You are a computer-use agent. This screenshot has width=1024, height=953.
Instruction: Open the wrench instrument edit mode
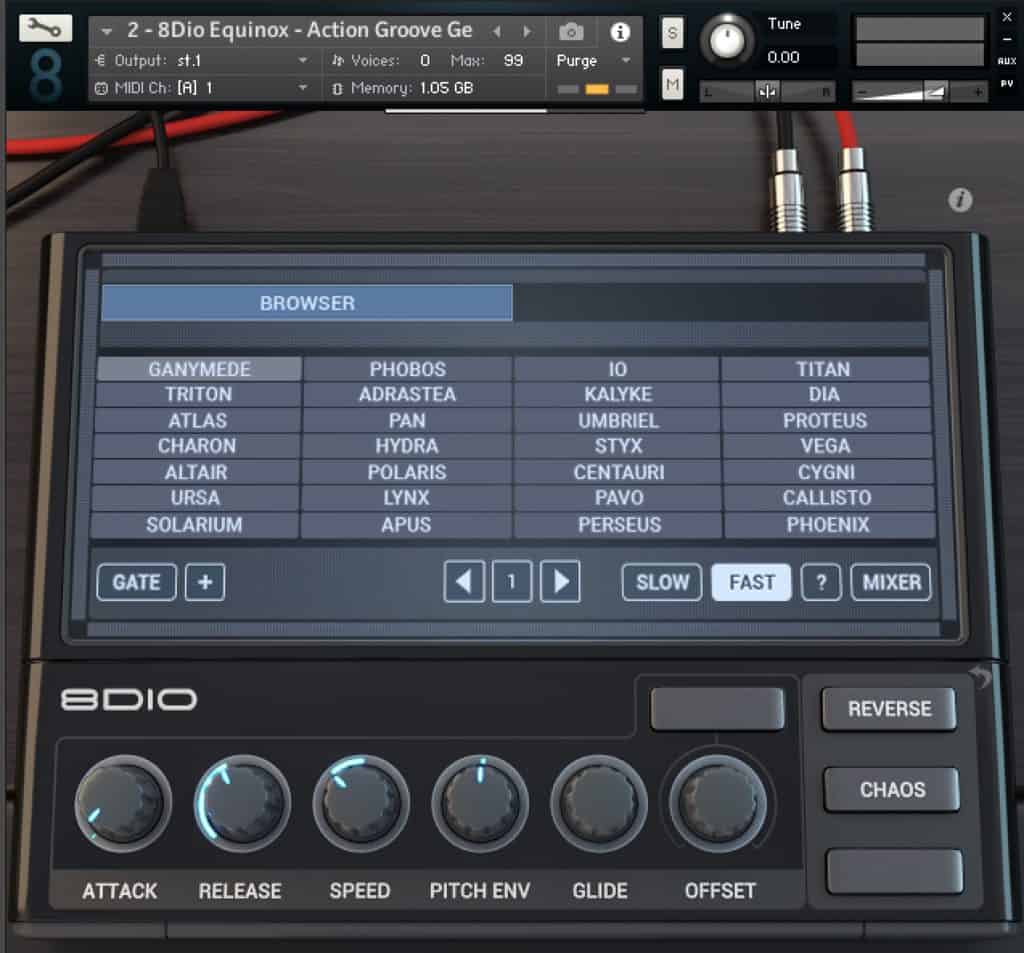coord(45,28)
